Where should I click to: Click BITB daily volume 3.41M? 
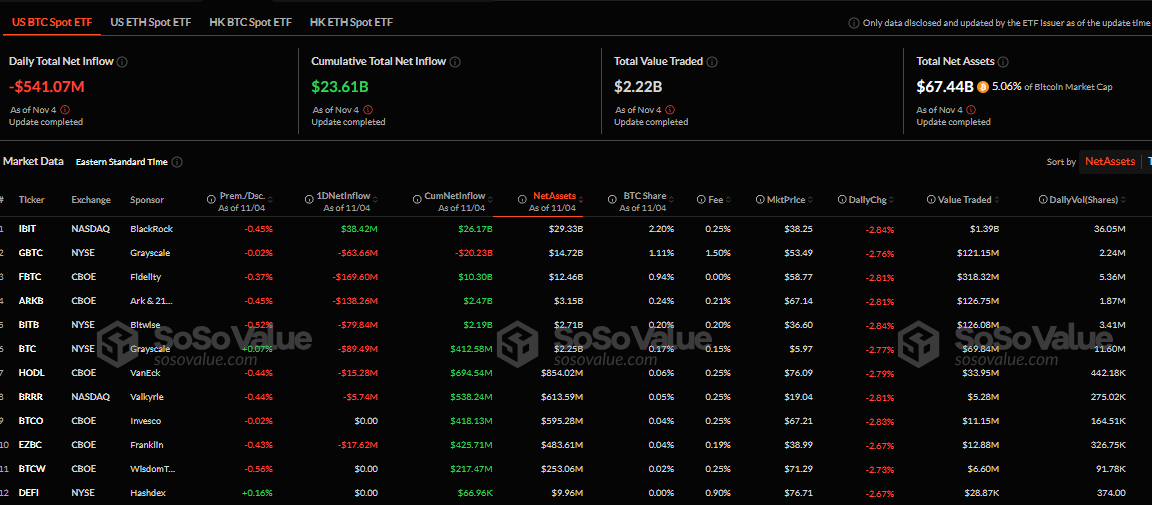click(x=1112, y=325)
